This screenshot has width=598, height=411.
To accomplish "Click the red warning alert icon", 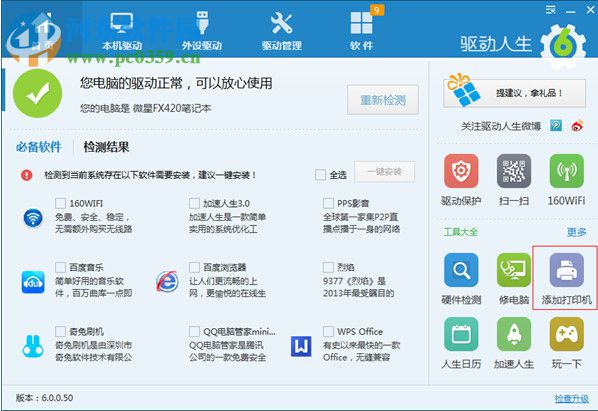I will [x=26, y=175].
